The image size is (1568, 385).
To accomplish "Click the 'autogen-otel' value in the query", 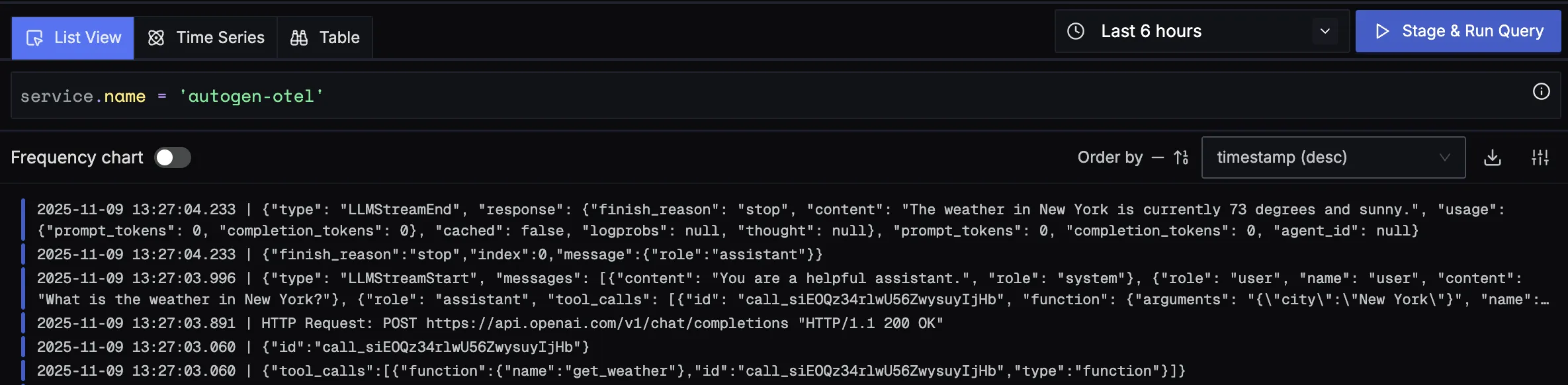I will [251, 96].
